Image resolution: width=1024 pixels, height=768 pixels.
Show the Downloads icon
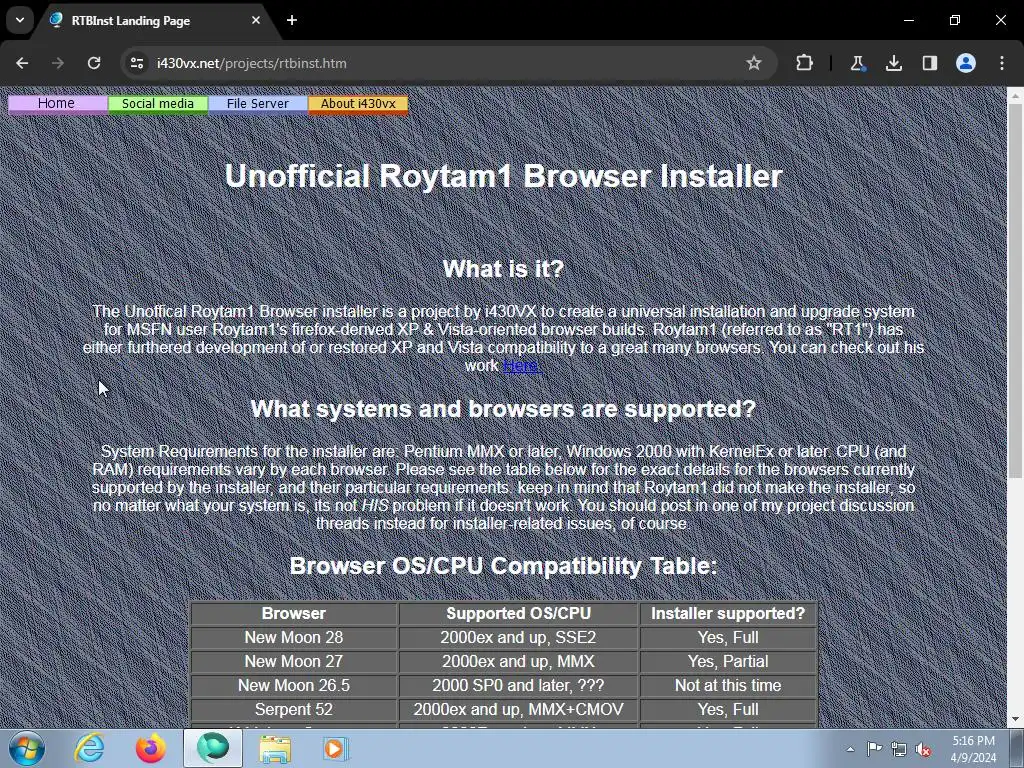[x=893, y=63]
